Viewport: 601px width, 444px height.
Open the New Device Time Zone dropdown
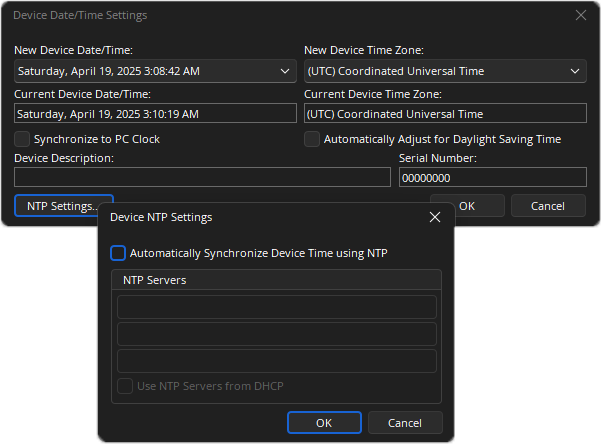pos(576,71)
